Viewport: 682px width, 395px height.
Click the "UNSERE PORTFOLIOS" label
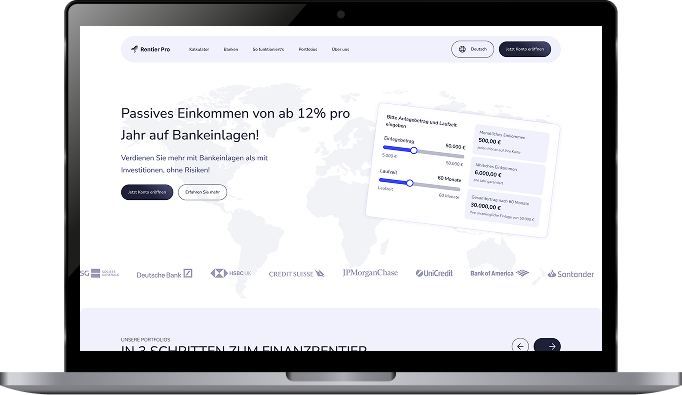click(145, 339)
